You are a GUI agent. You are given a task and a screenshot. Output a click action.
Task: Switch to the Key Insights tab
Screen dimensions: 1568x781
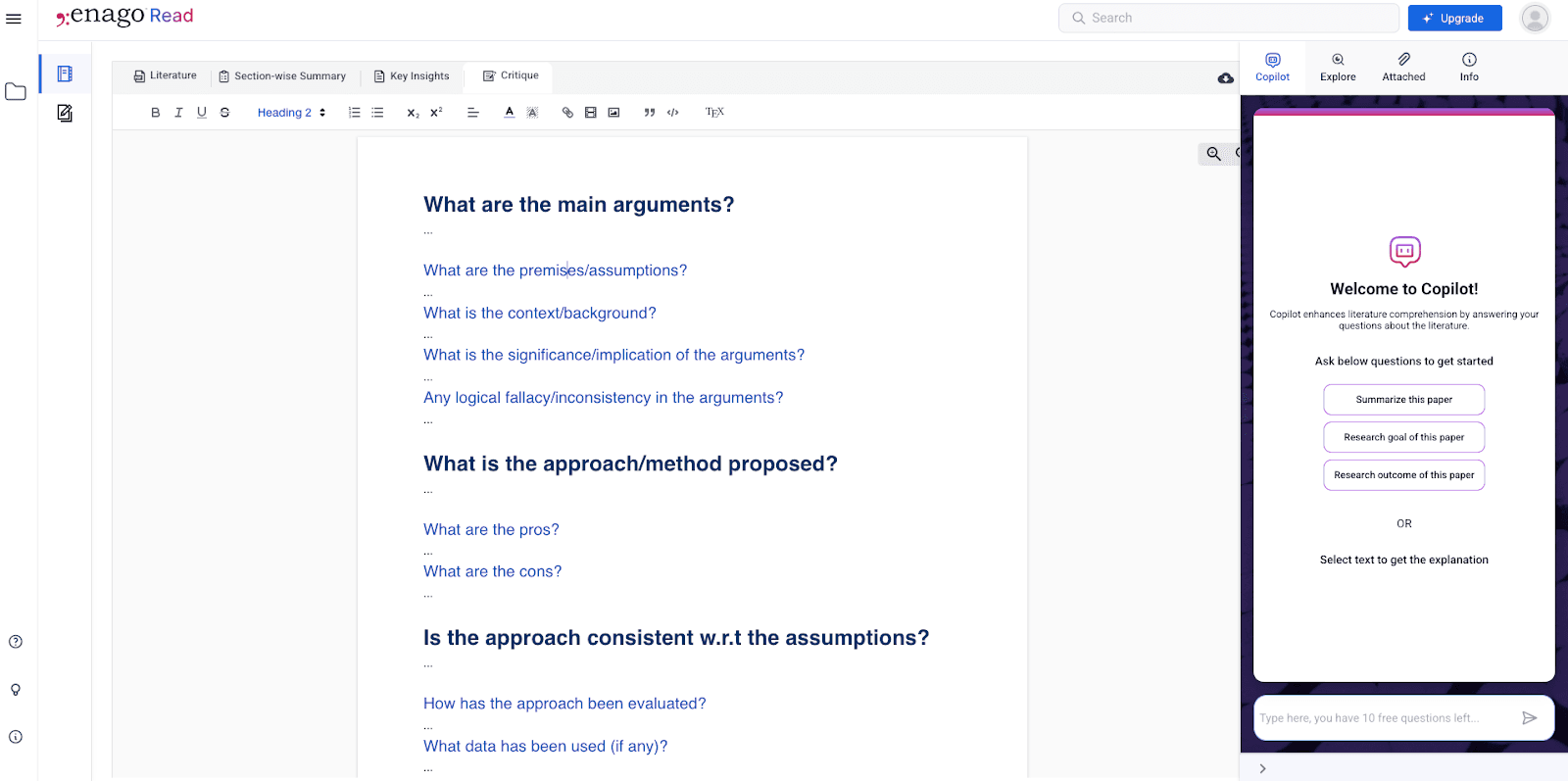412,76
